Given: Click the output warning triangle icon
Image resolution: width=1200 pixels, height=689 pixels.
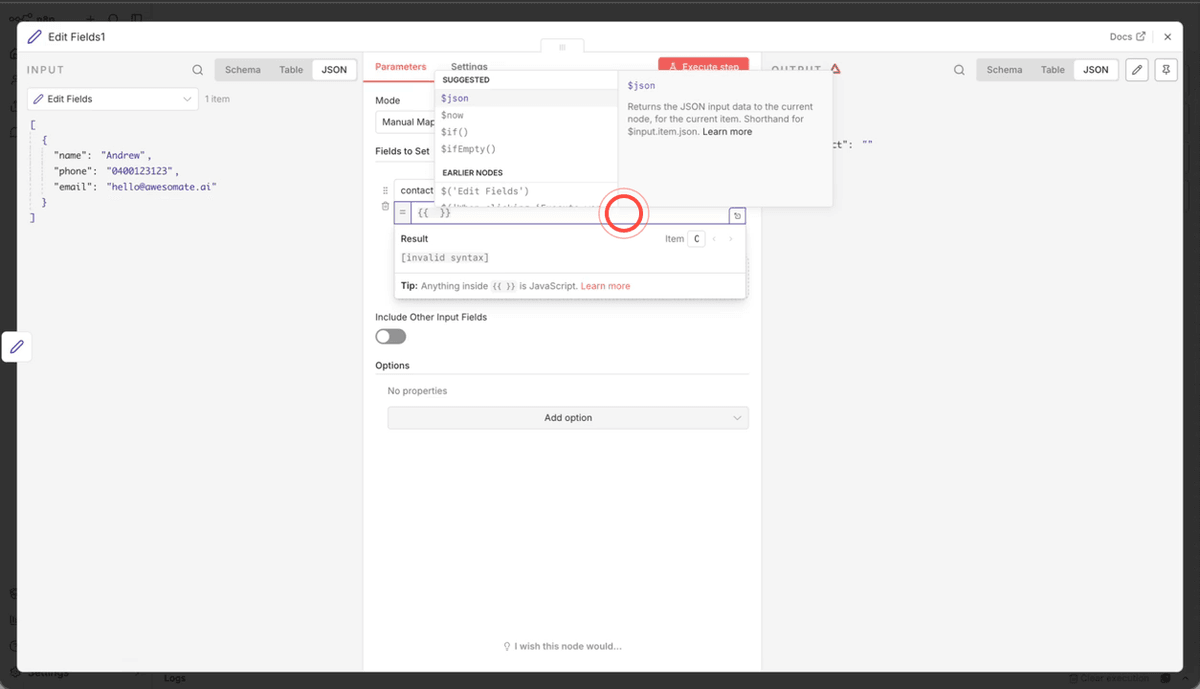Looking at the screenshot, I should 835,70.
